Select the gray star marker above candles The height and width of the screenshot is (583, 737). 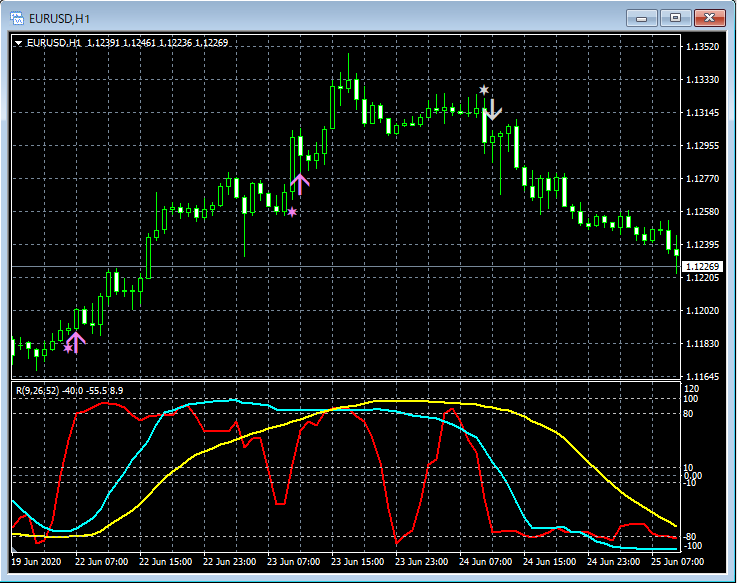point(484,89)
